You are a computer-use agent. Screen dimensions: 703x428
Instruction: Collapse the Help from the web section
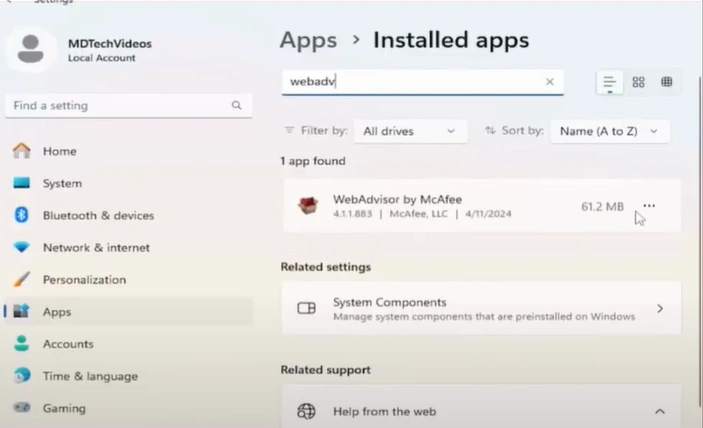(x=660, y=411)
